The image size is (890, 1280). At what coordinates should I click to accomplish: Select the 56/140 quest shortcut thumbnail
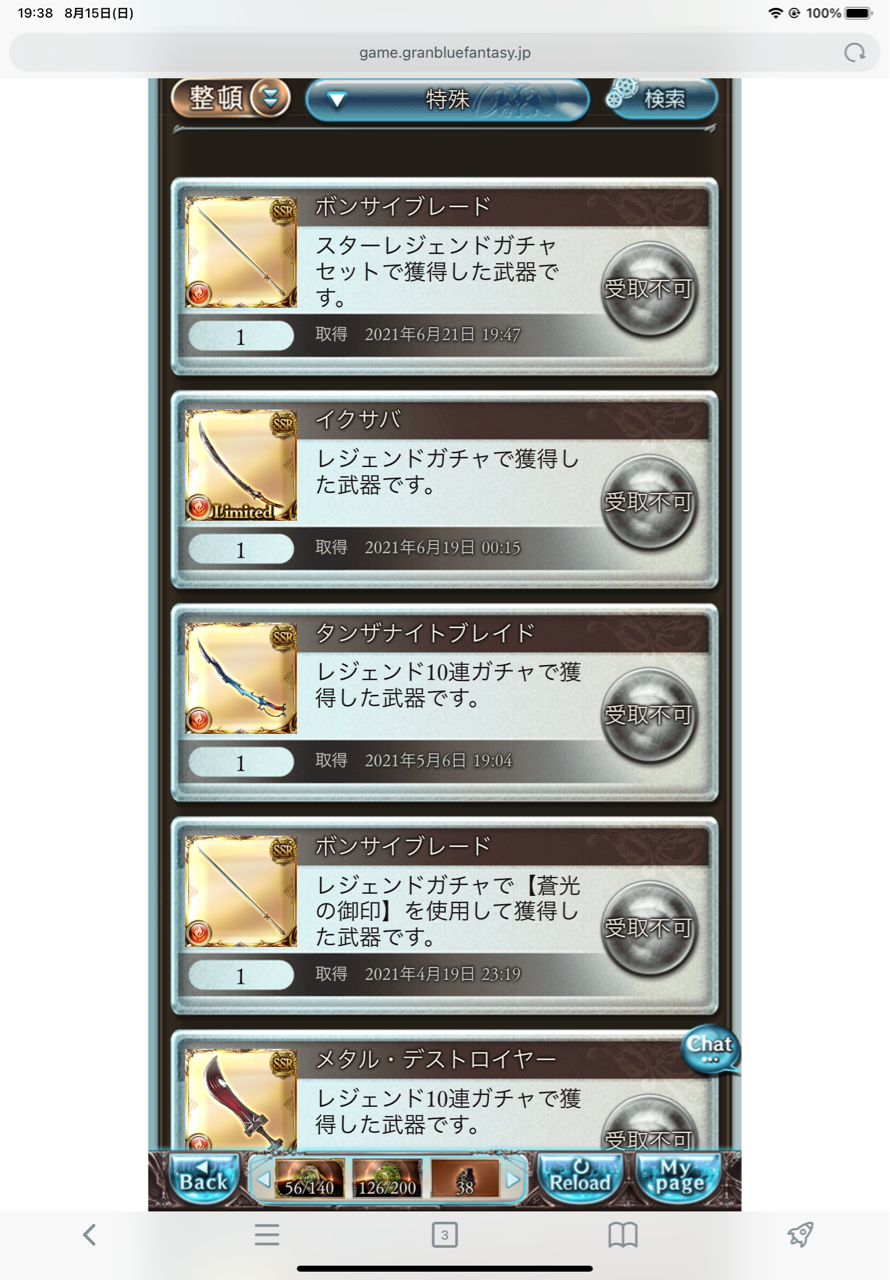point(310,1178)
